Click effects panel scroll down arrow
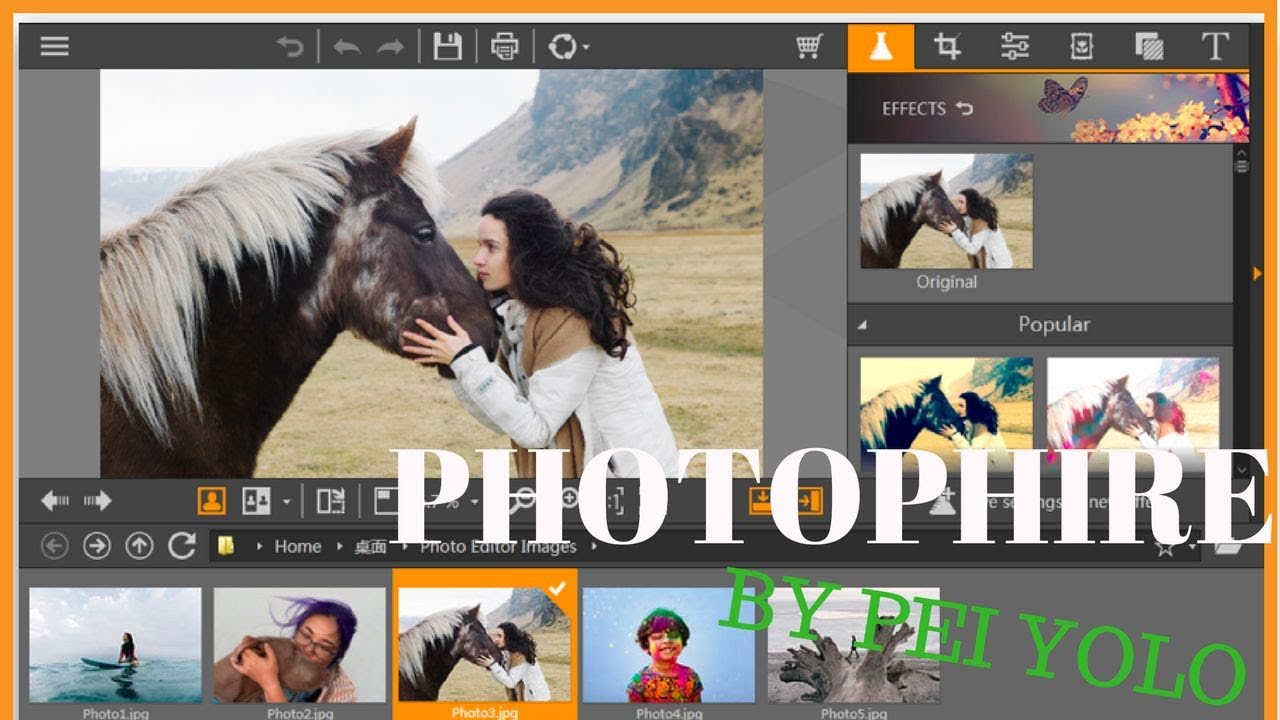 (1242, 468)
